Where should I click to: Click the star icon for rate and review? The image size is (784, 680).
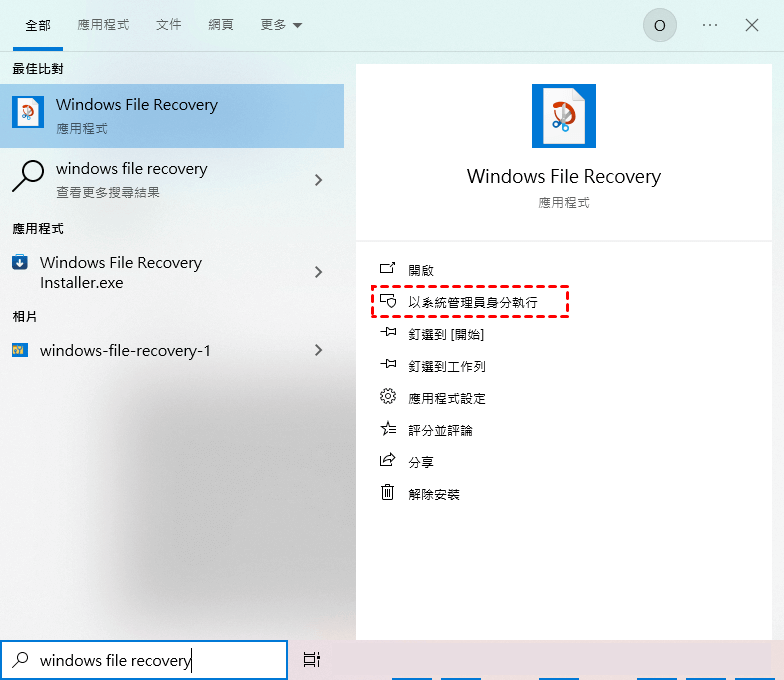(x=388, y=428)
